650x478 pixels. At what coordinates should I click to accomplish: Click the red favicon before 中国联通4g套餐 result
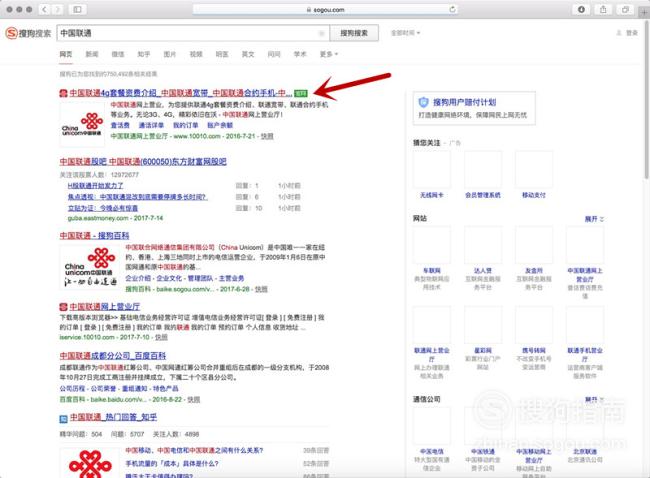tap(63, 93)
